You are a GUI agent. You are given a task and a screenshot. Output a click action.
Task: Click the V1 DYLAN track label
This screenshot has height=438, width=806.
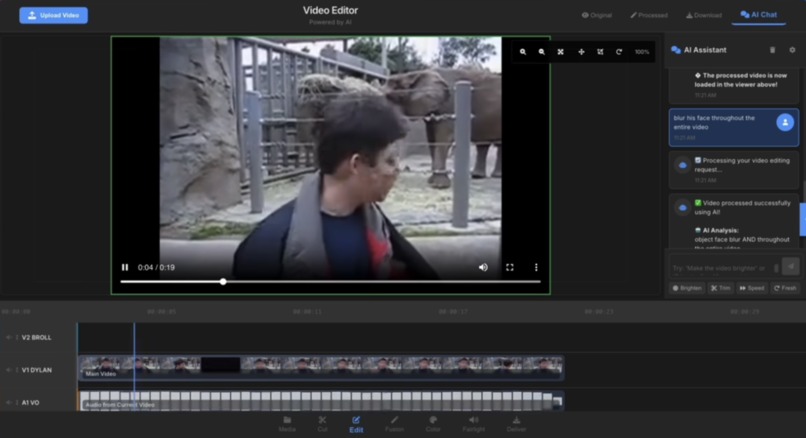click(36, 370)
